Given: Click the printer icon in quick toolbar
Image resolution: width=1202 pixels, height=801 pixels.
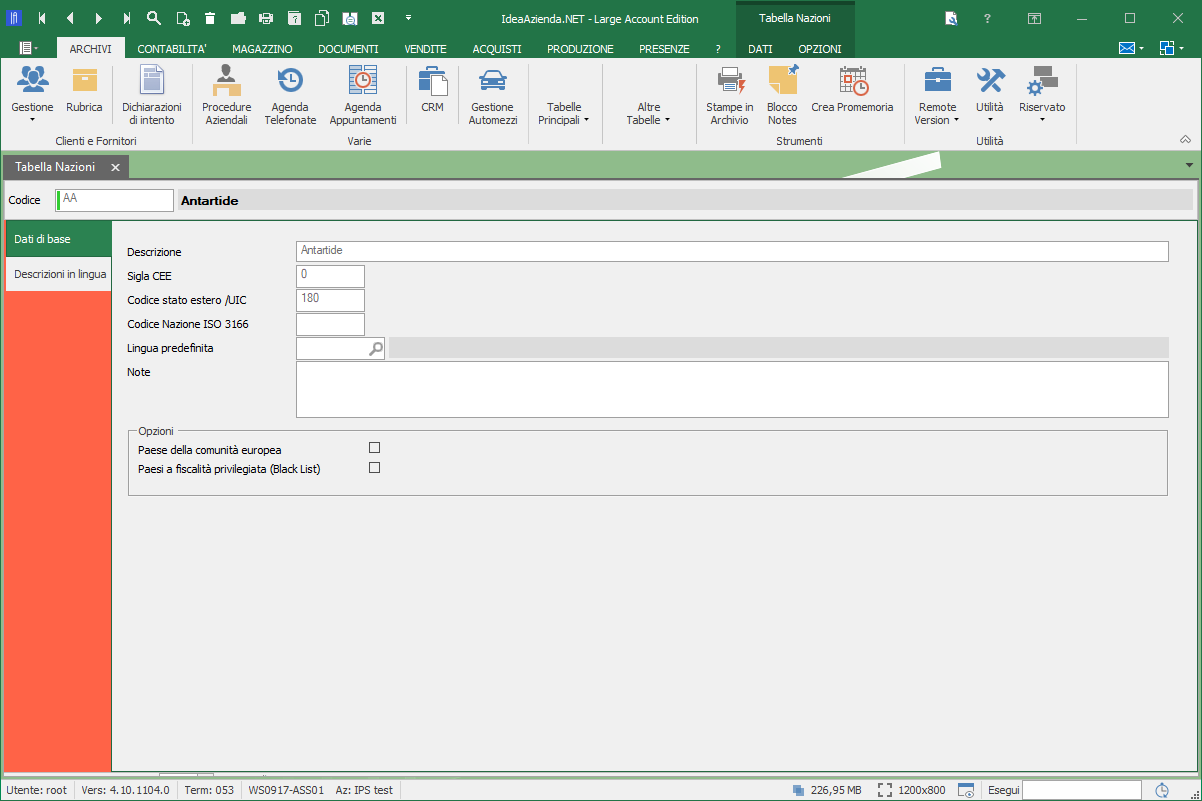Looking at the screenshot, I should click(x=266, y=18).
